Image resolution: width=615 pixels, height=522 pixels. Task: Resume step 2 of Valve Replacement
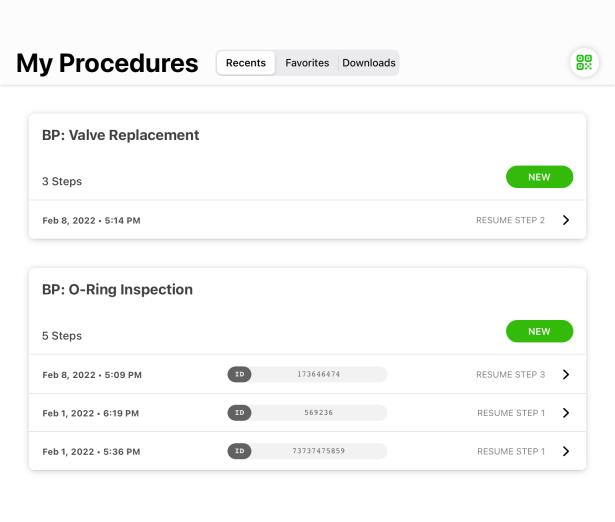click(x=510, y=220)
